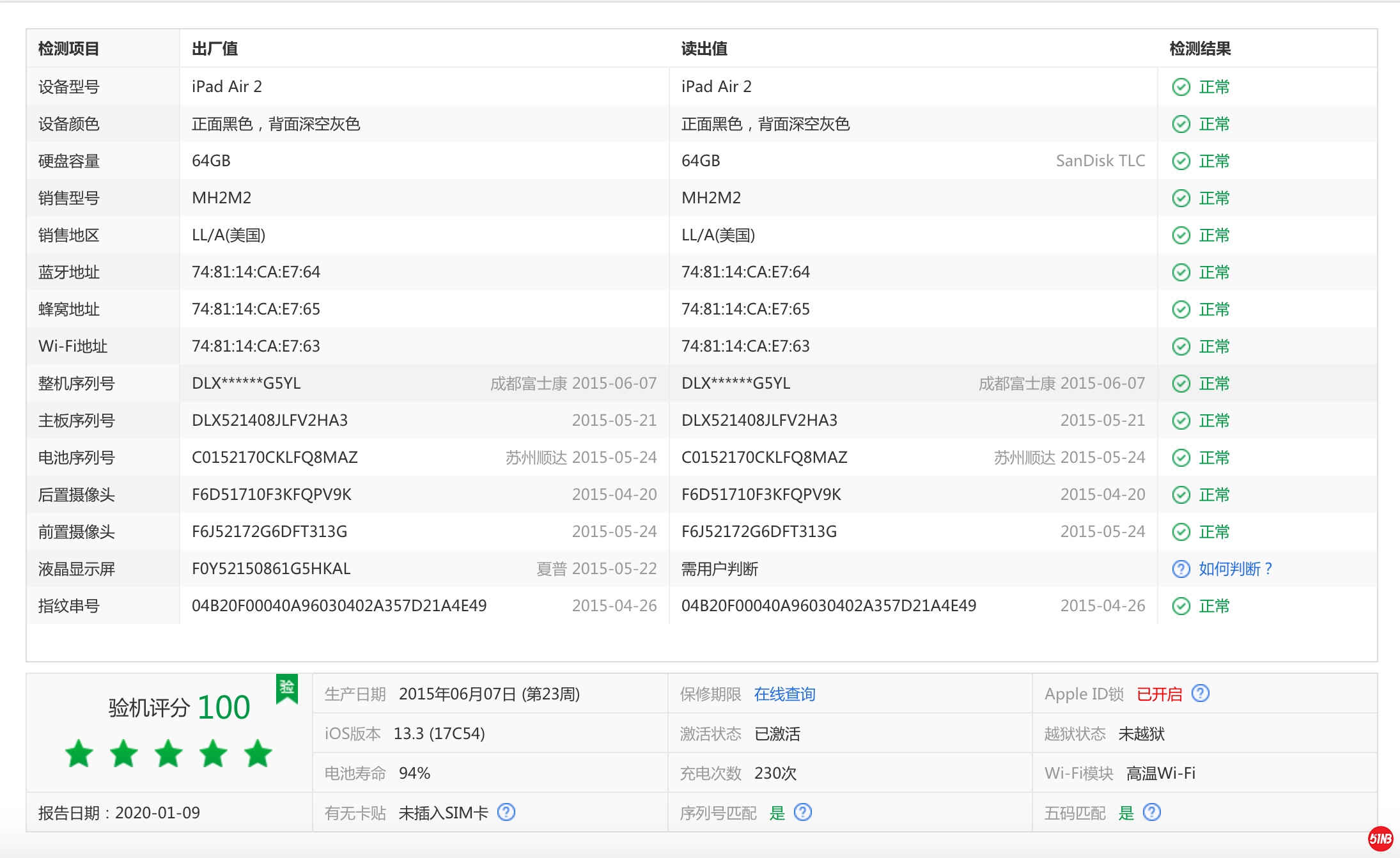Screen dimensions: 1400x858
Task: Click question icon next to 序列号匹配
Action: point(803,812)
